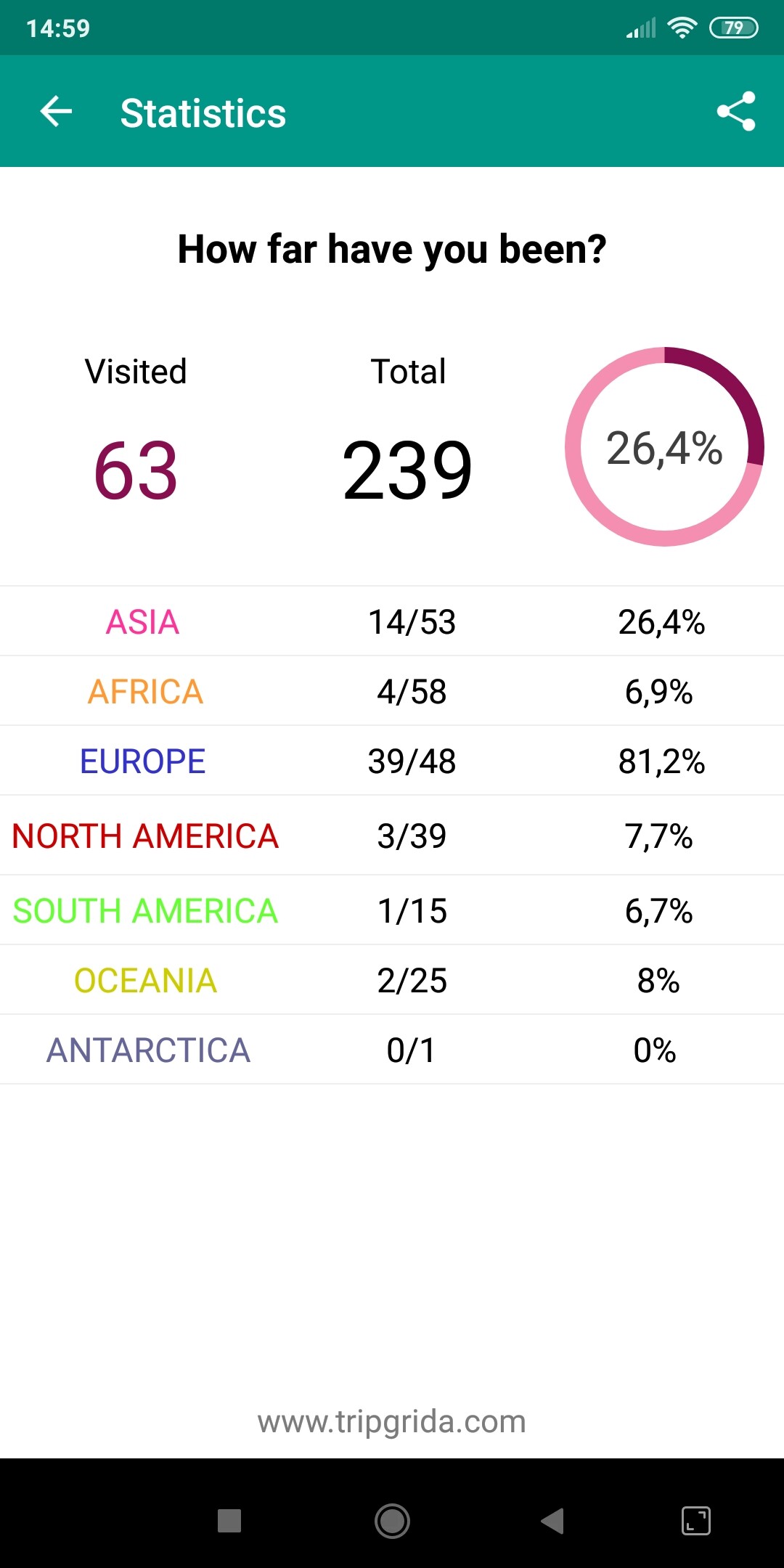Choose the OCEANIA continent row

pos(392,980)
